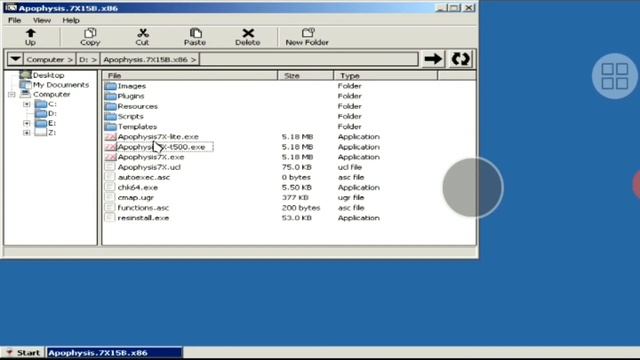Select the D: drive in tree
Viewport: 640px width, 360px height.
[x=52, y=113]
